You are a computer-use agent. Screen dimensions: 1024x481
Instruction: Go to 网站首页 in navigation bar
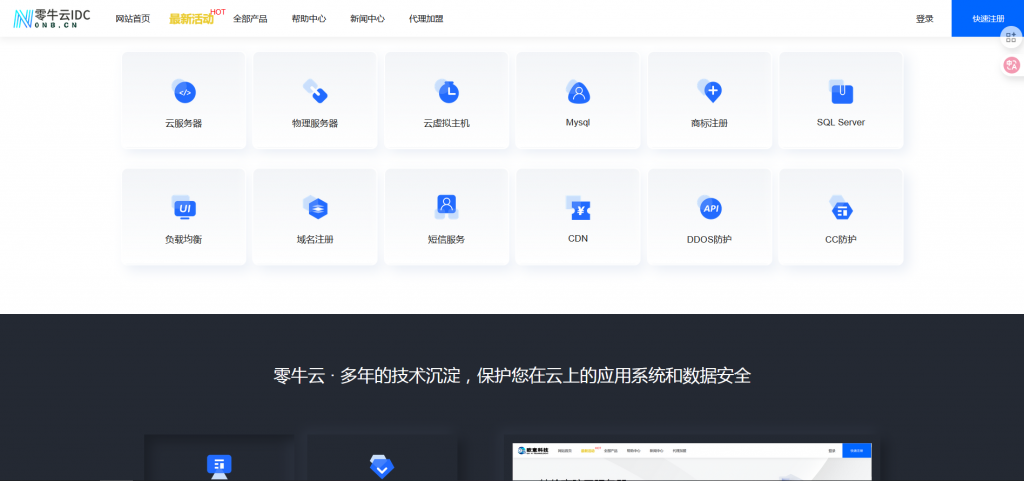tap(133, 19)
